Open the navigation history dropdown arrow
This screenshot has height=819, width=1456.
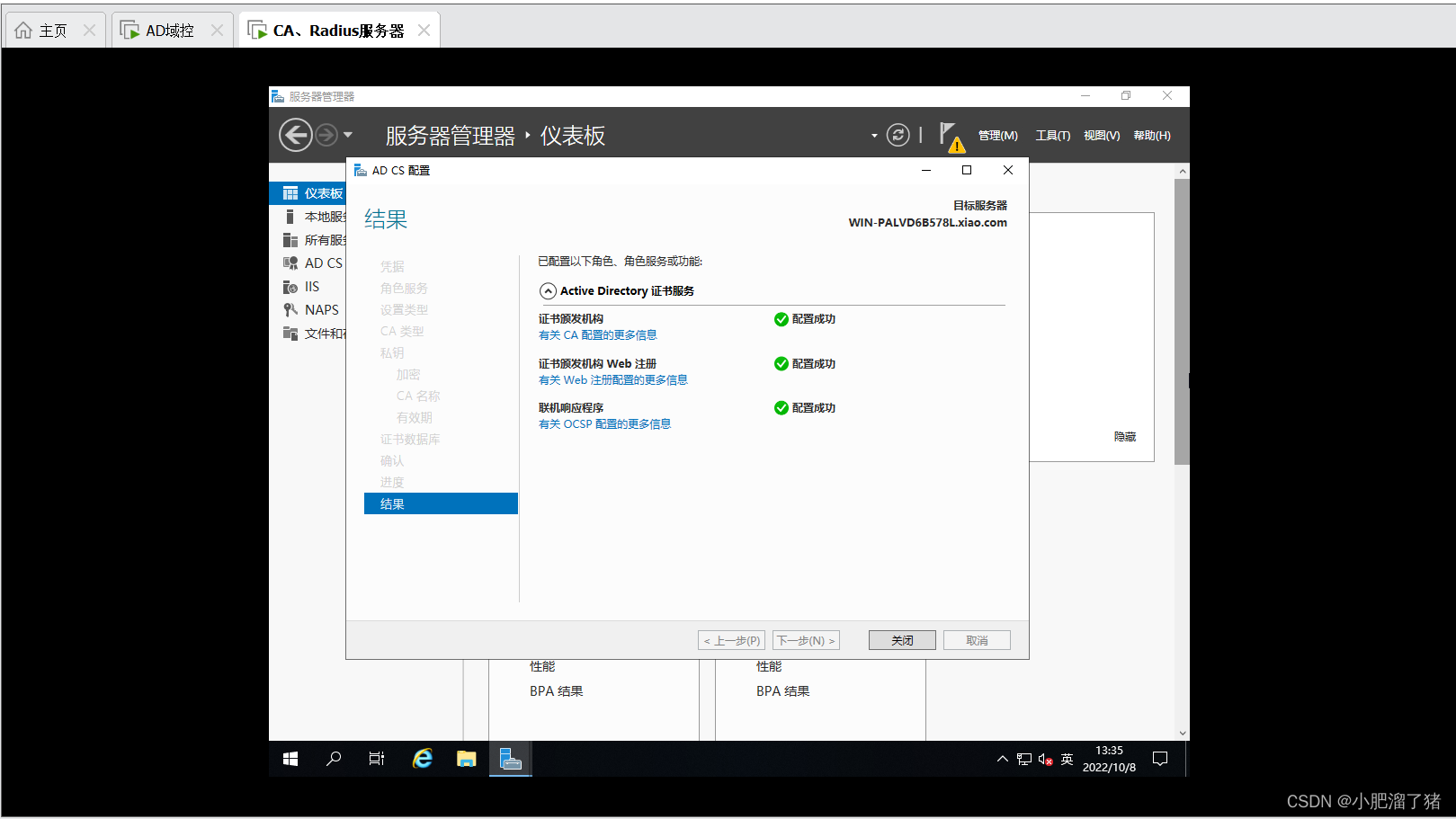point(348,135)
